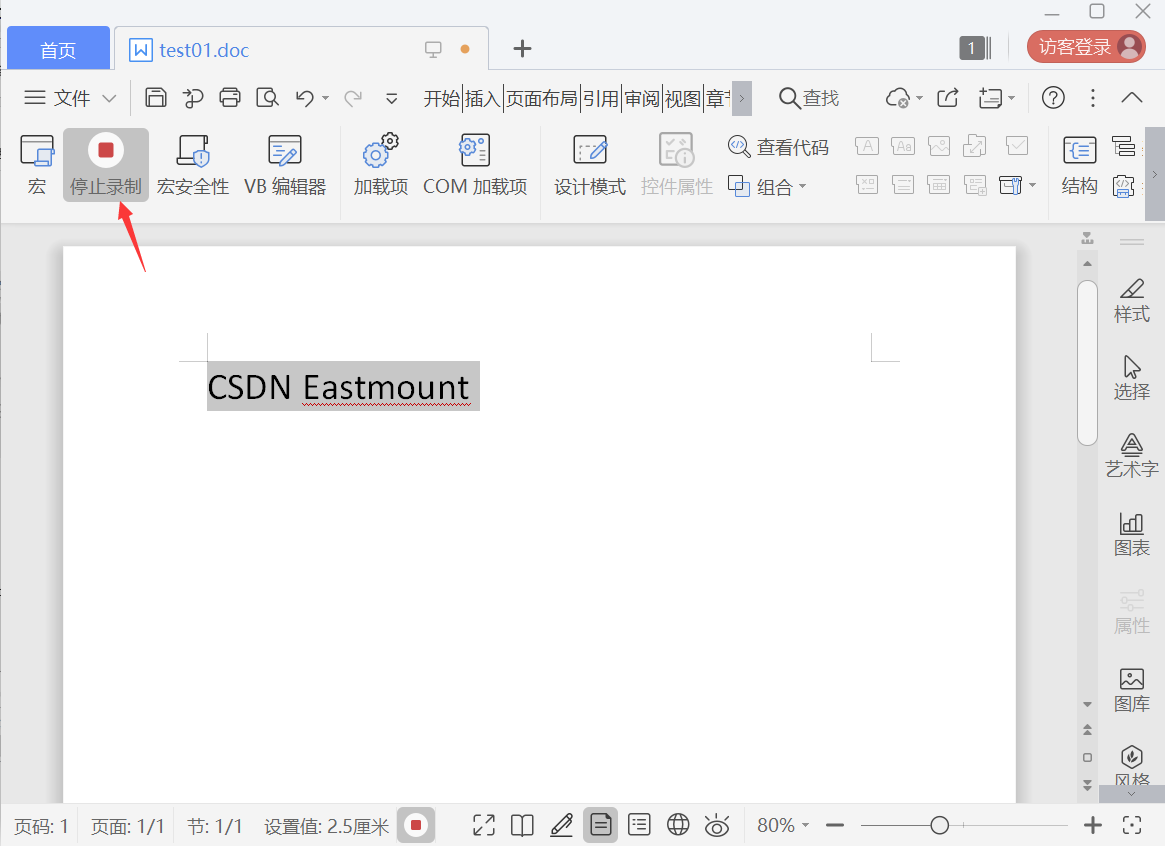
Task: Toggle 设计模式 design mode
Action: pyautogui.click(x=590, y=165)
